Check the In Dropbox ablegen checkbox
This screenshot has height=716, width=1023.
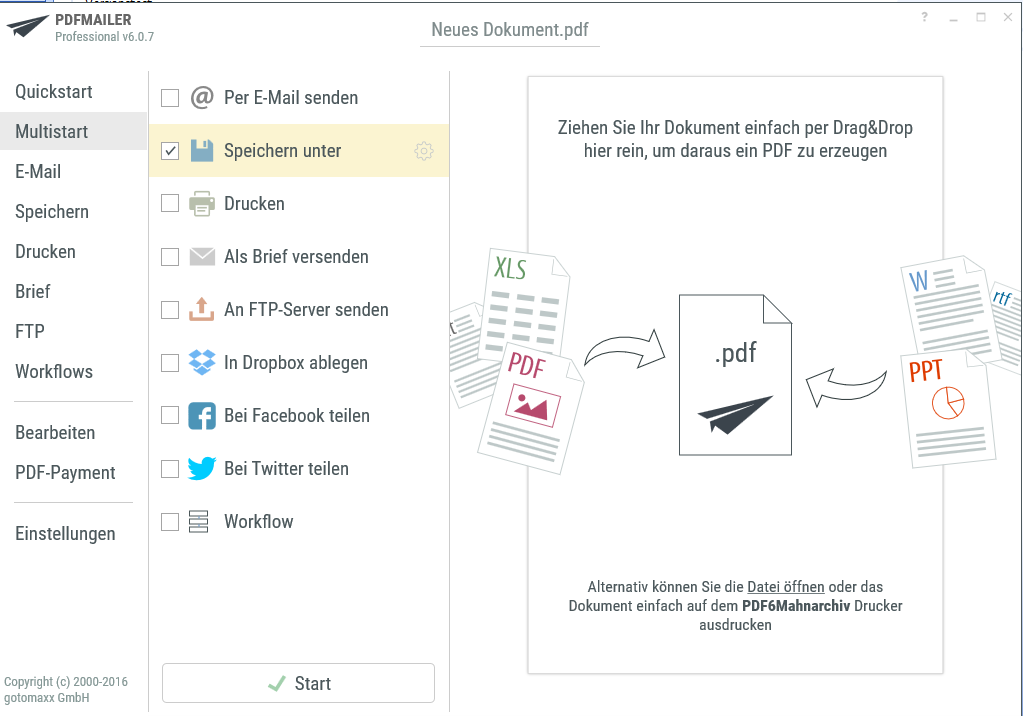click(170, 363)
